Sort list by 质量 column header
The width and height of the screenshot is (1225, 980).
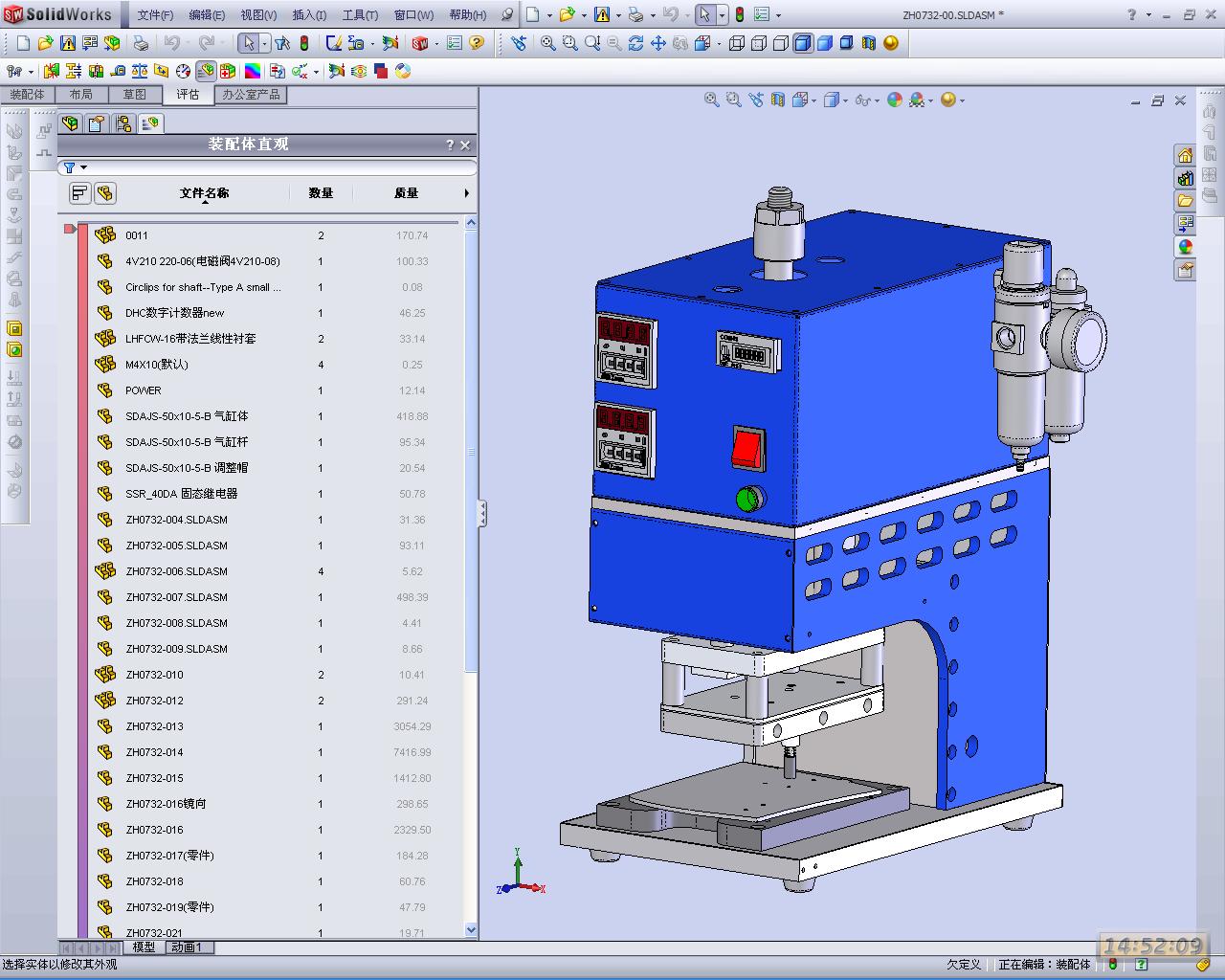(x=406, y=193)
